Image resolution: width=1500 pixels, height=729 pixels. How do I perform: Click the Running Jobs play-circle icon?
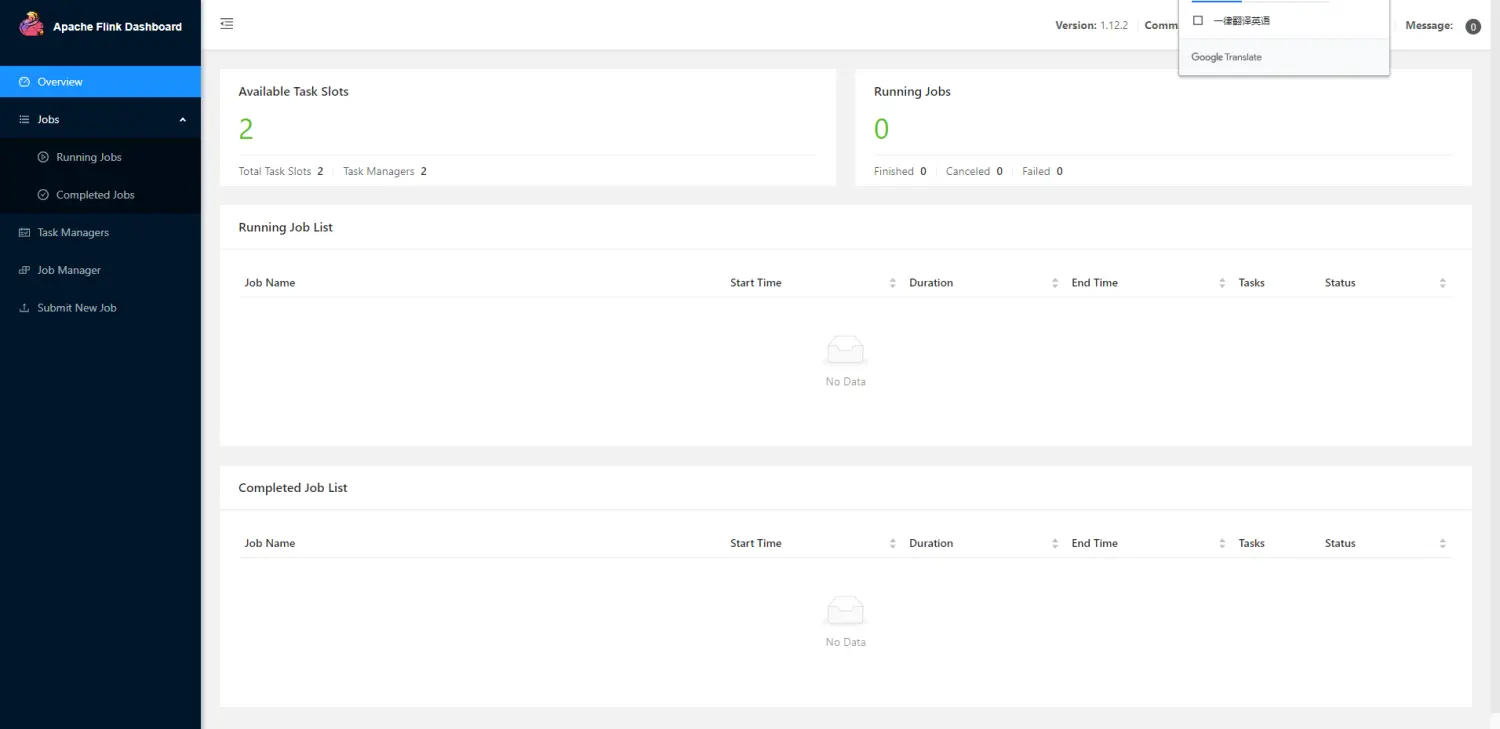[x=43, y=157]
